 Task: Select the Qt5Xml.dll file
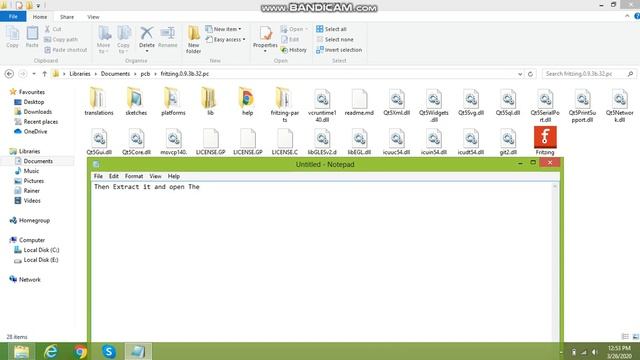(x=396, y=102)
